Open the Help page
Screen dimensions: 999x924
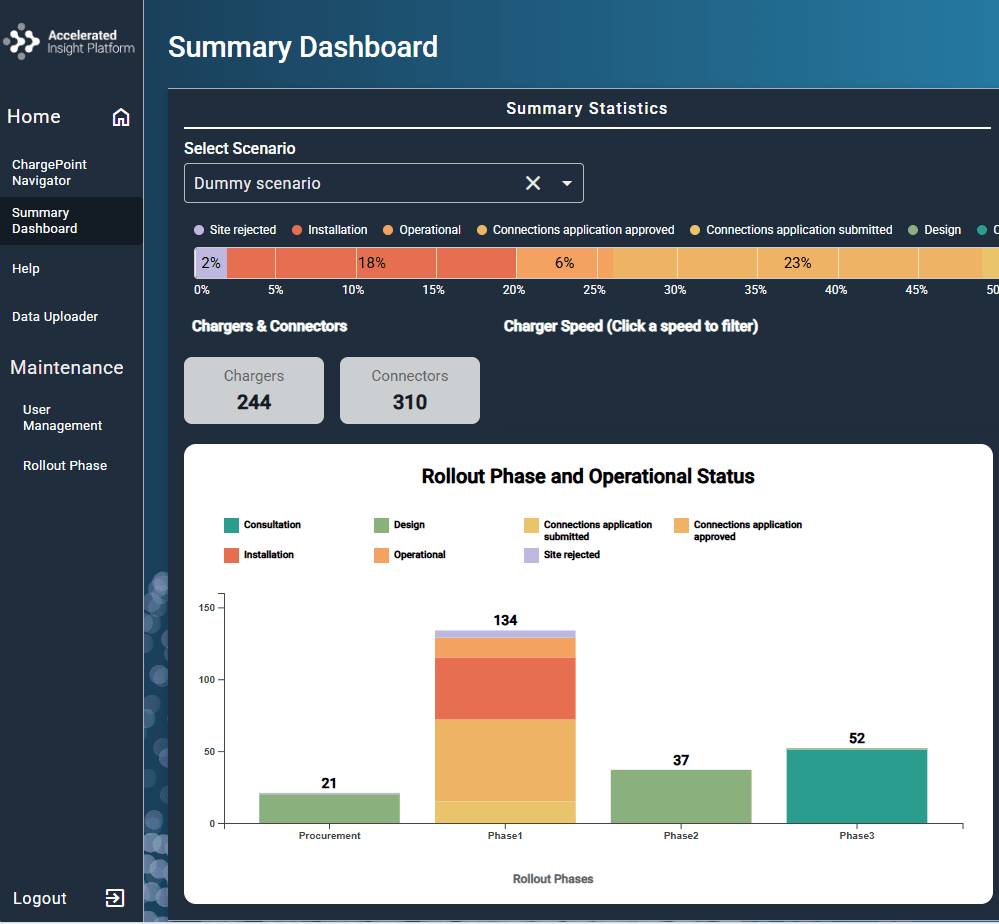(x=26, y=269)
